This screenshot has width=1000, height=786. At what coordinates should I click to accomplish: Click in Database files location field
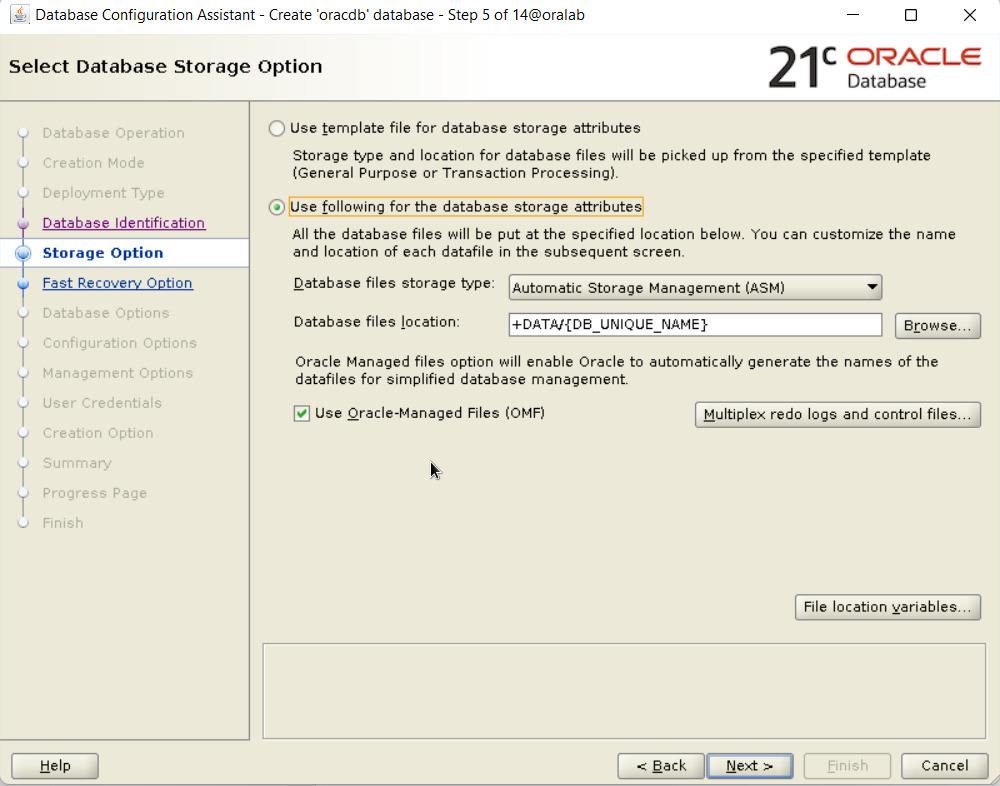click(x=694, y=325)
